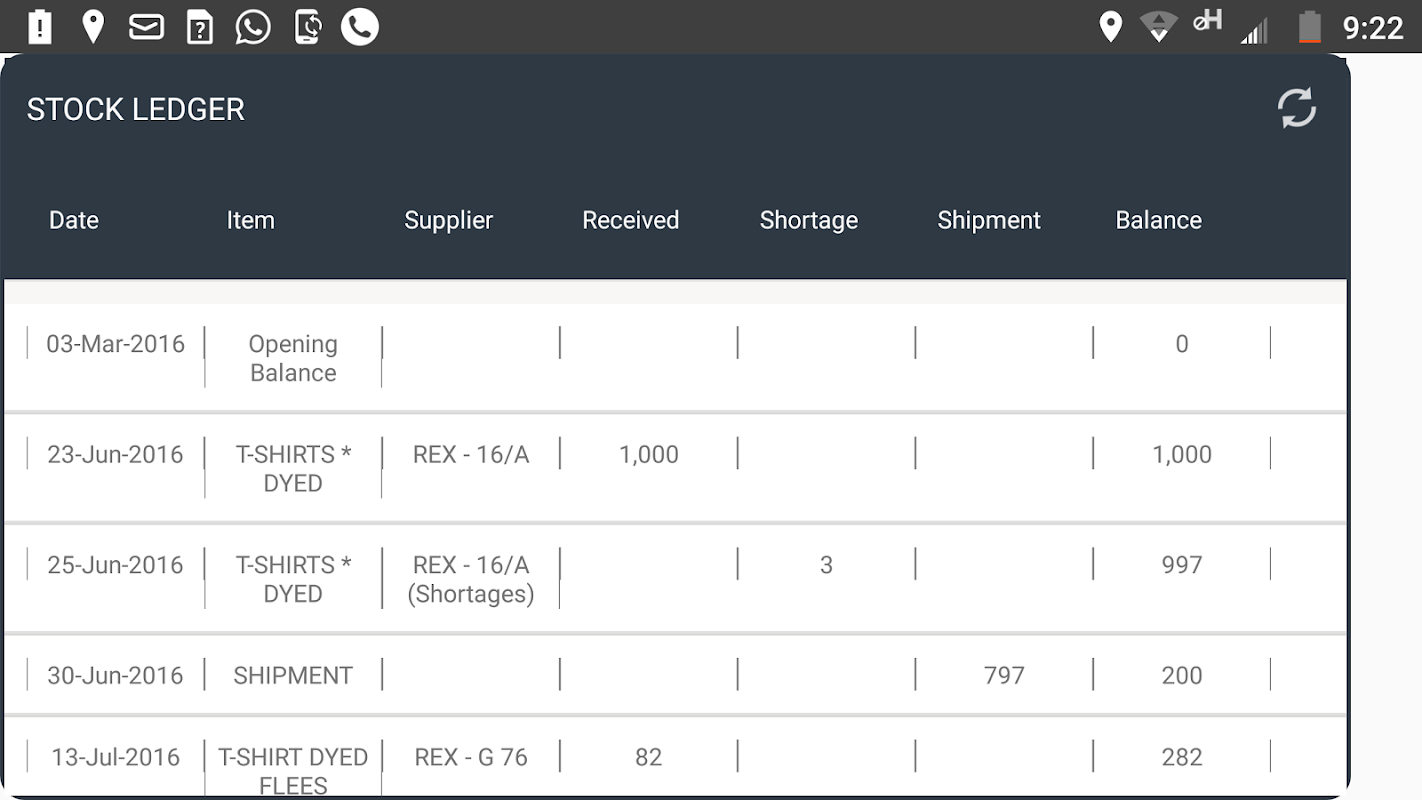Tap the Shortage column header

808,220
